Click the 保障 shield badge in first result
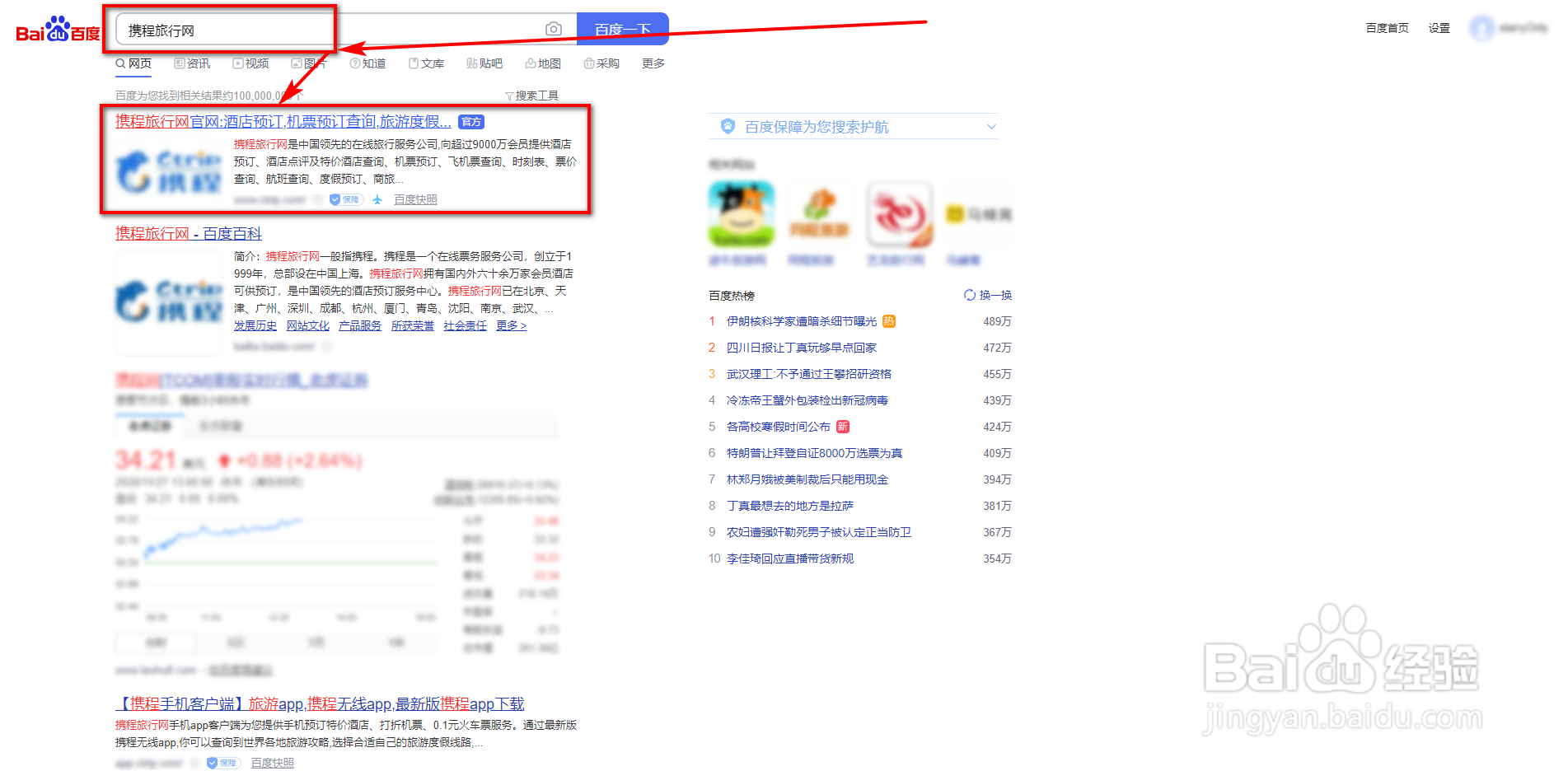1568x771 pixels. click(346, 199)
